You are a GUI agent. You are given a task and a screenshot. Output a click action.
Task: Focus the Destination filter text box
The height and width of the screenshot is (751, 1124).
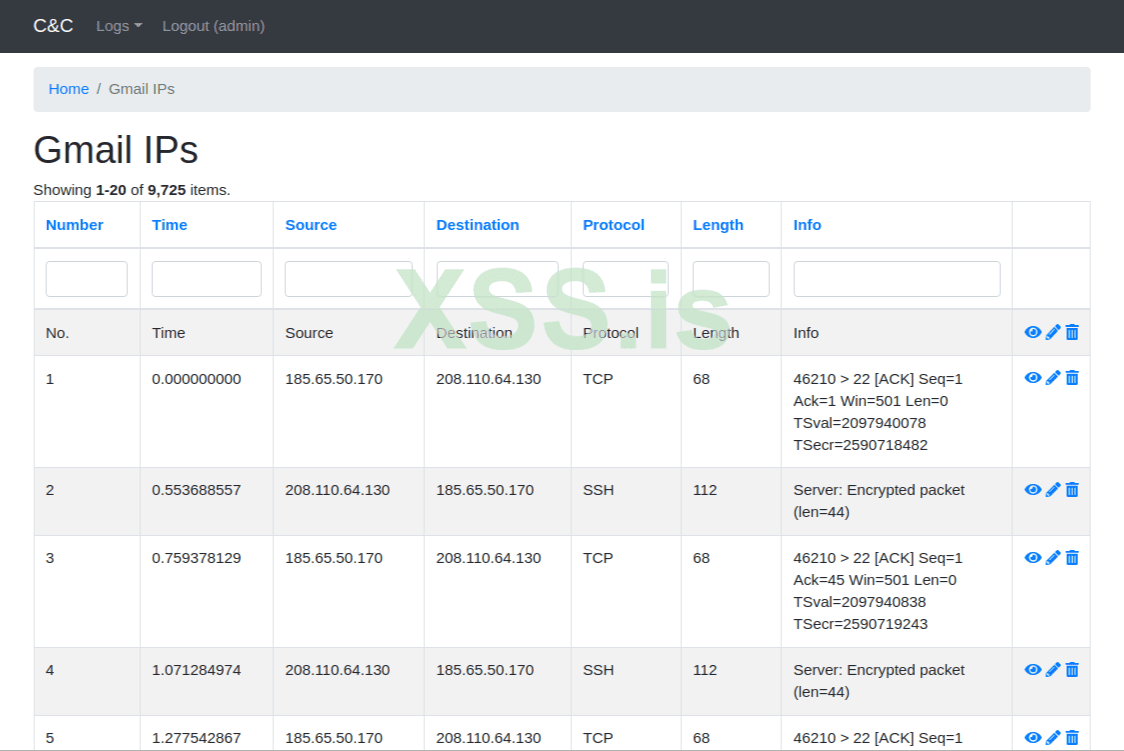497,279
